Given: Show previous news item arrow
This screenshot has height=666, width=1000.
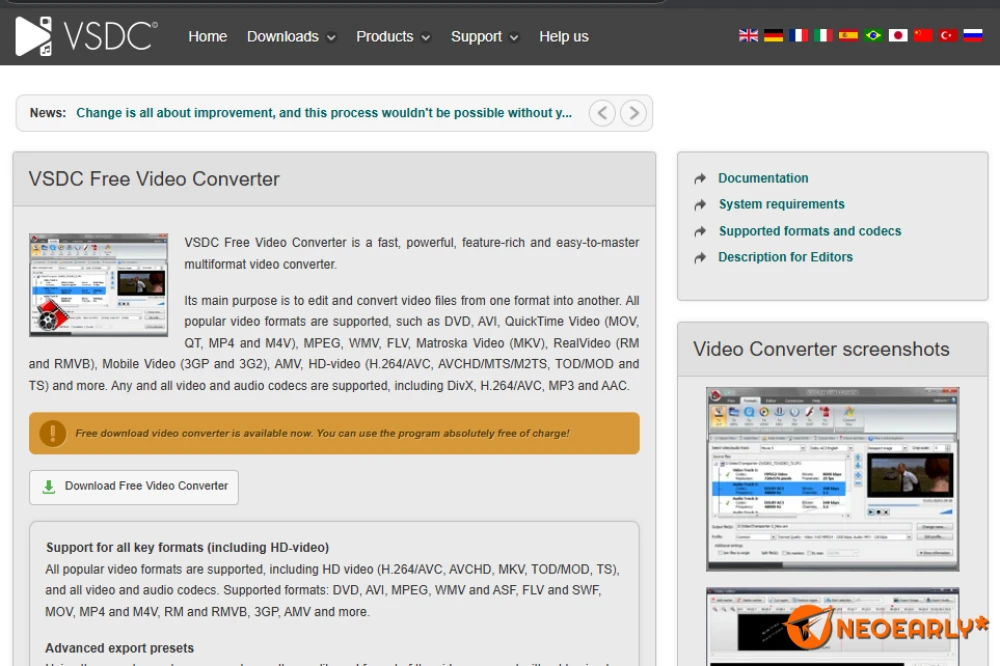Looking at the screenshot, I should click(x=602, y=113).
